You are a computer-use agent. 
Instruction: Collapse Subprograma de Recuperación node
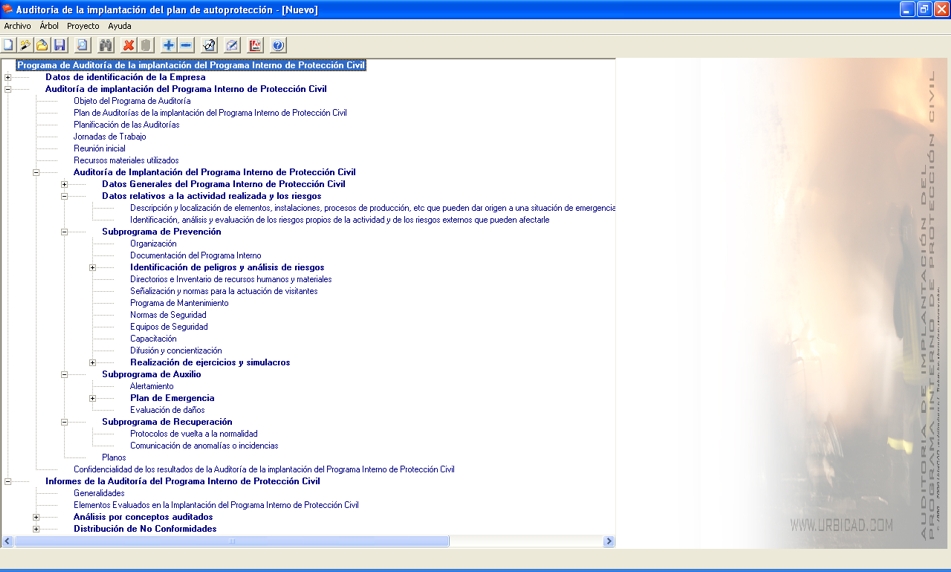64,422
